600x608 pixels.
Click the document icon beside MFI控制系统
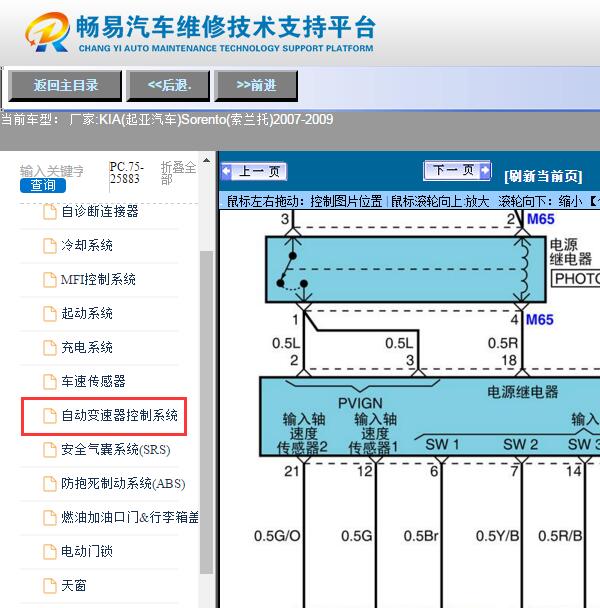point(50,280)
